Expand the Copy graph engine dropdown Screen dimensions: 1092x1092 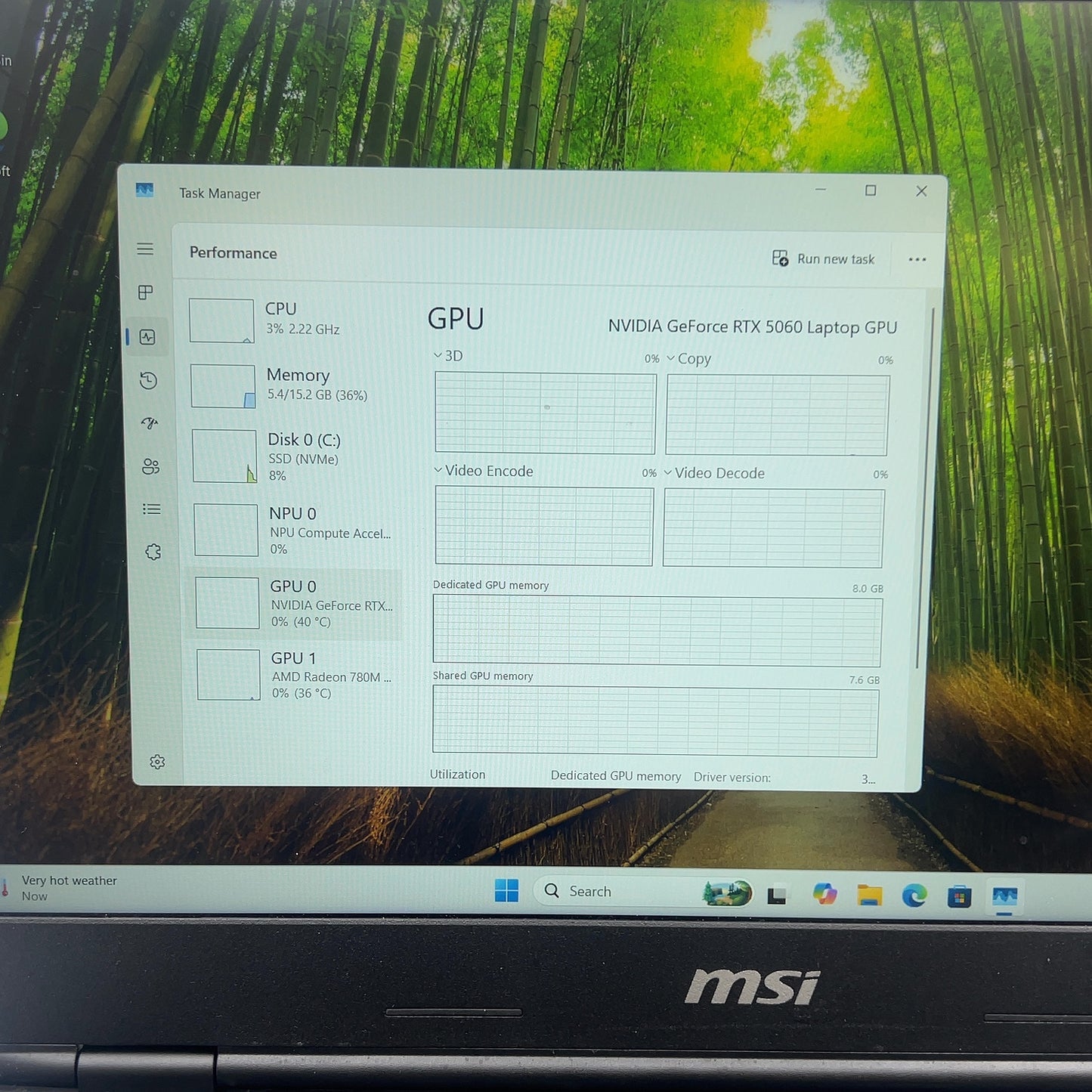pos(670,357)
